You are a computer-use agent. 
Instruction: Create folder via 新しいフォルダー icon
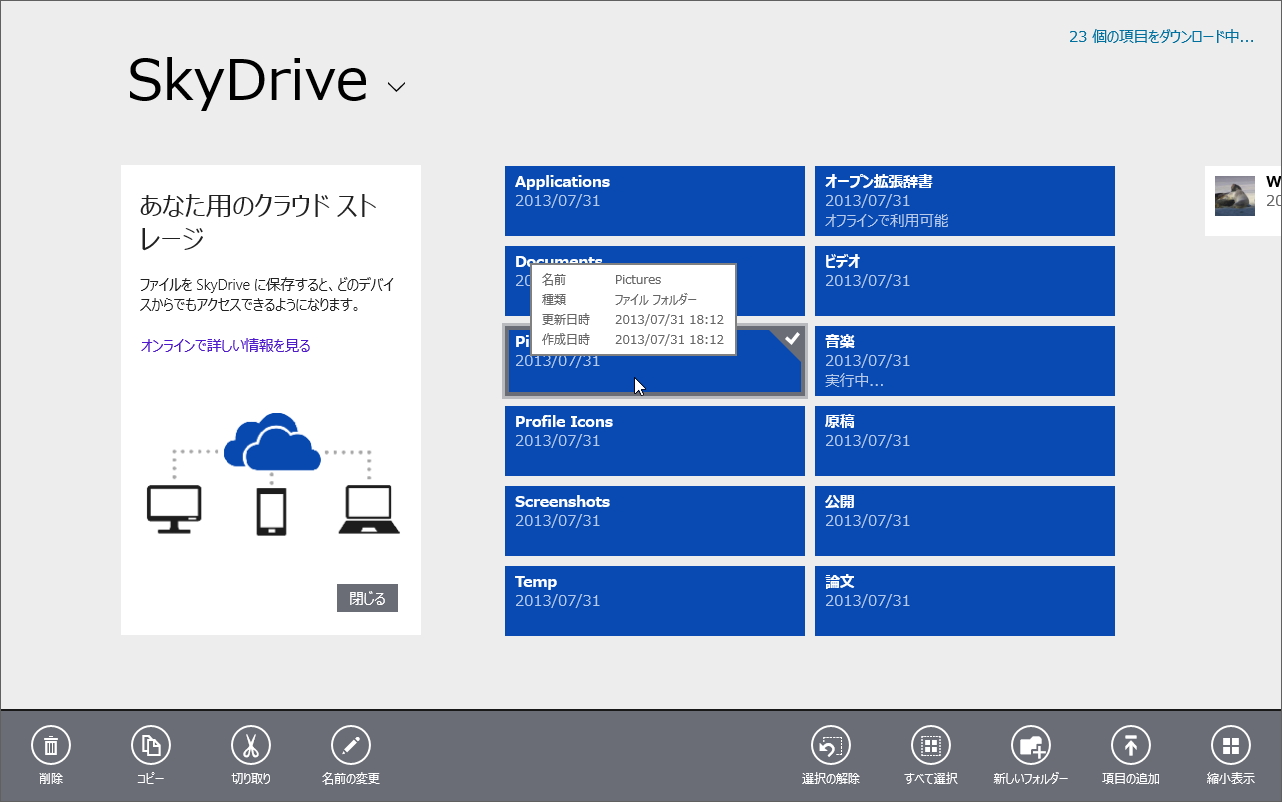coord(1029,745)
